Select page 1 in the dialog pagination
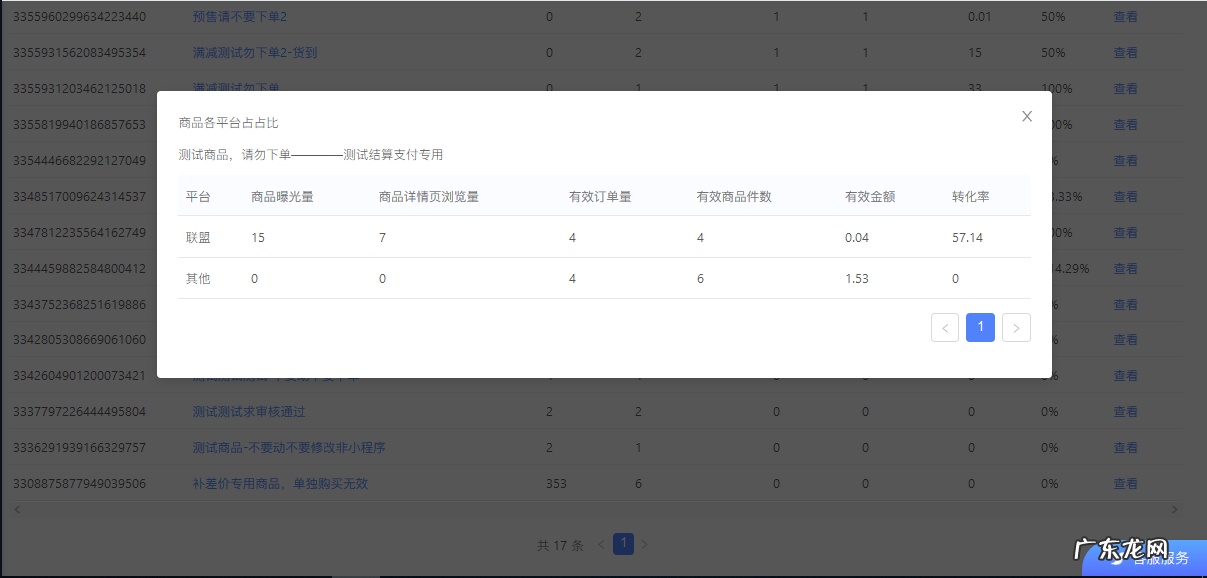This screenshot has height=578, width=1207. [x=980, y=327]
